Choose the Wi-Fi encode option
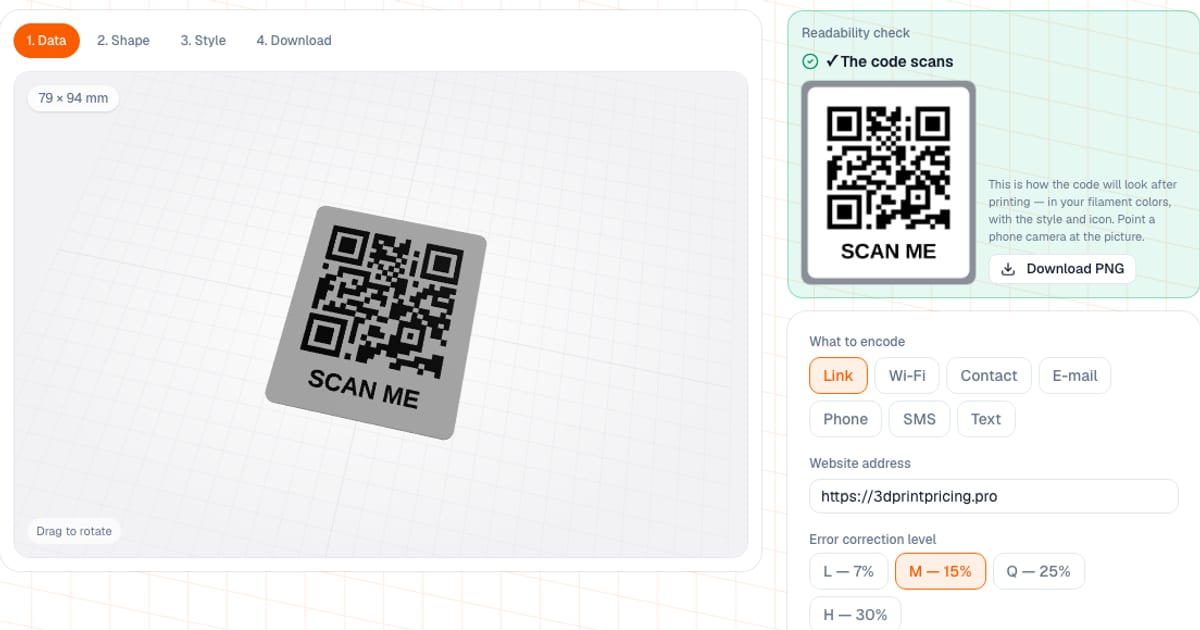 tap(907, 376)
